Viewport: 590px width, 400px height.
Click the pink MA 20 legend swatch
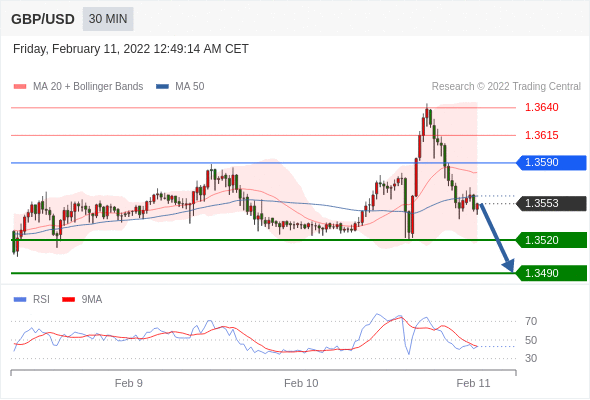tap(20, 87)
